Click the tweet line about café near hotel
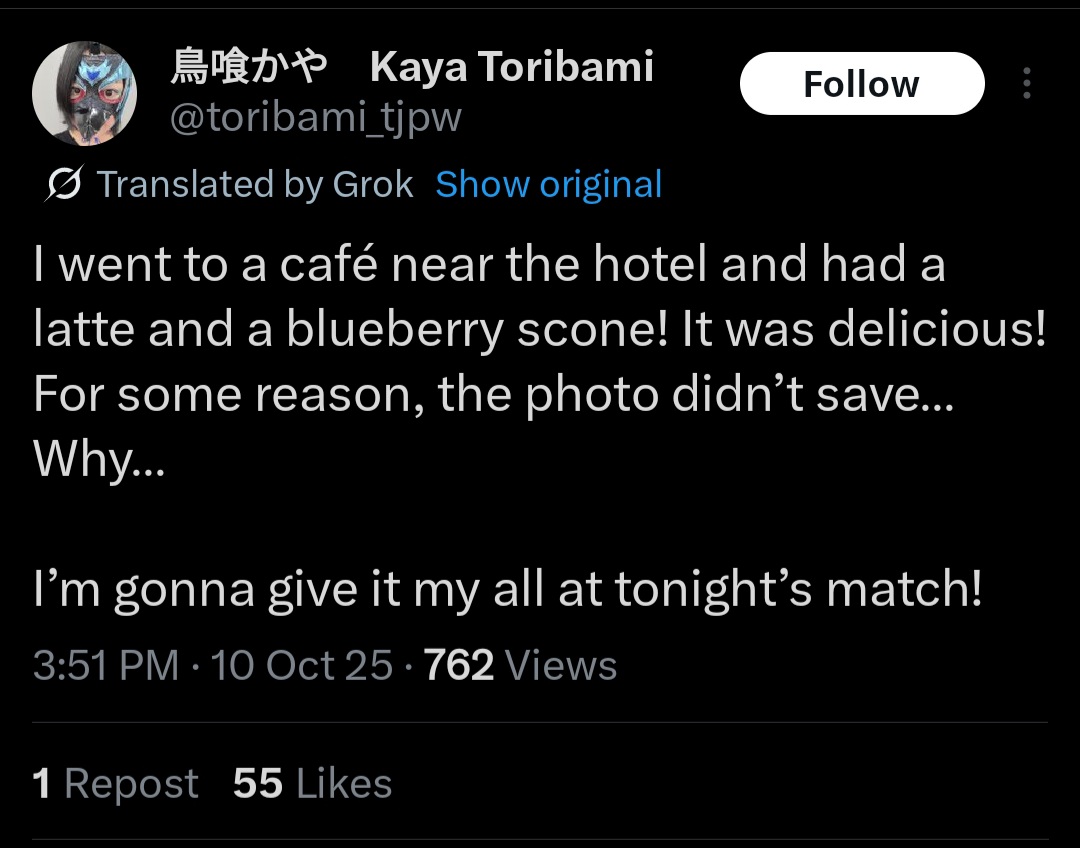The height and width of the screenshot is (848, 1080). (488, 265)
